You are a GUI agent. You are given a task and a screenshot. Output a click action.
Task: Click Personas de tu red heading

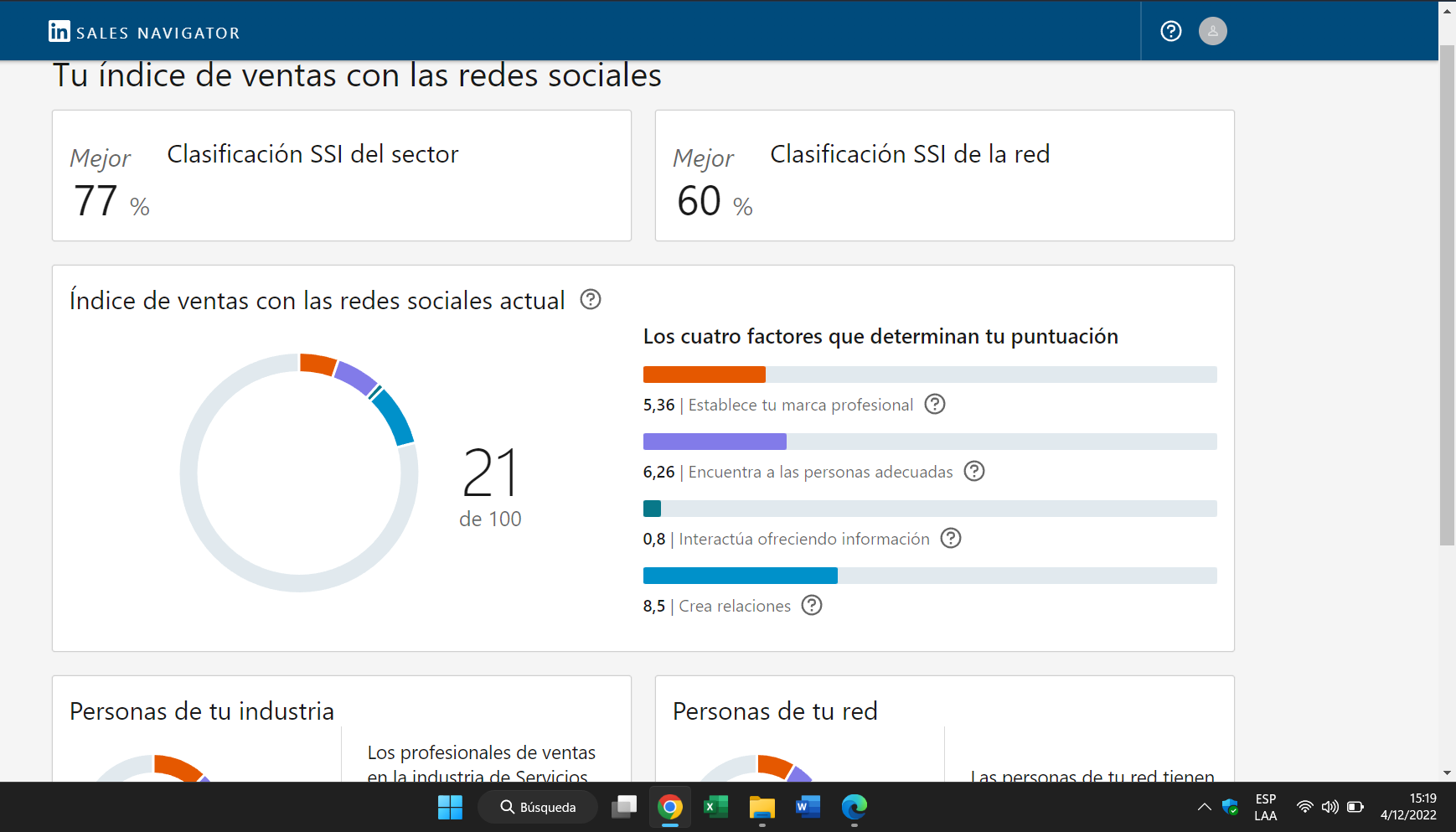coord(775,711)
